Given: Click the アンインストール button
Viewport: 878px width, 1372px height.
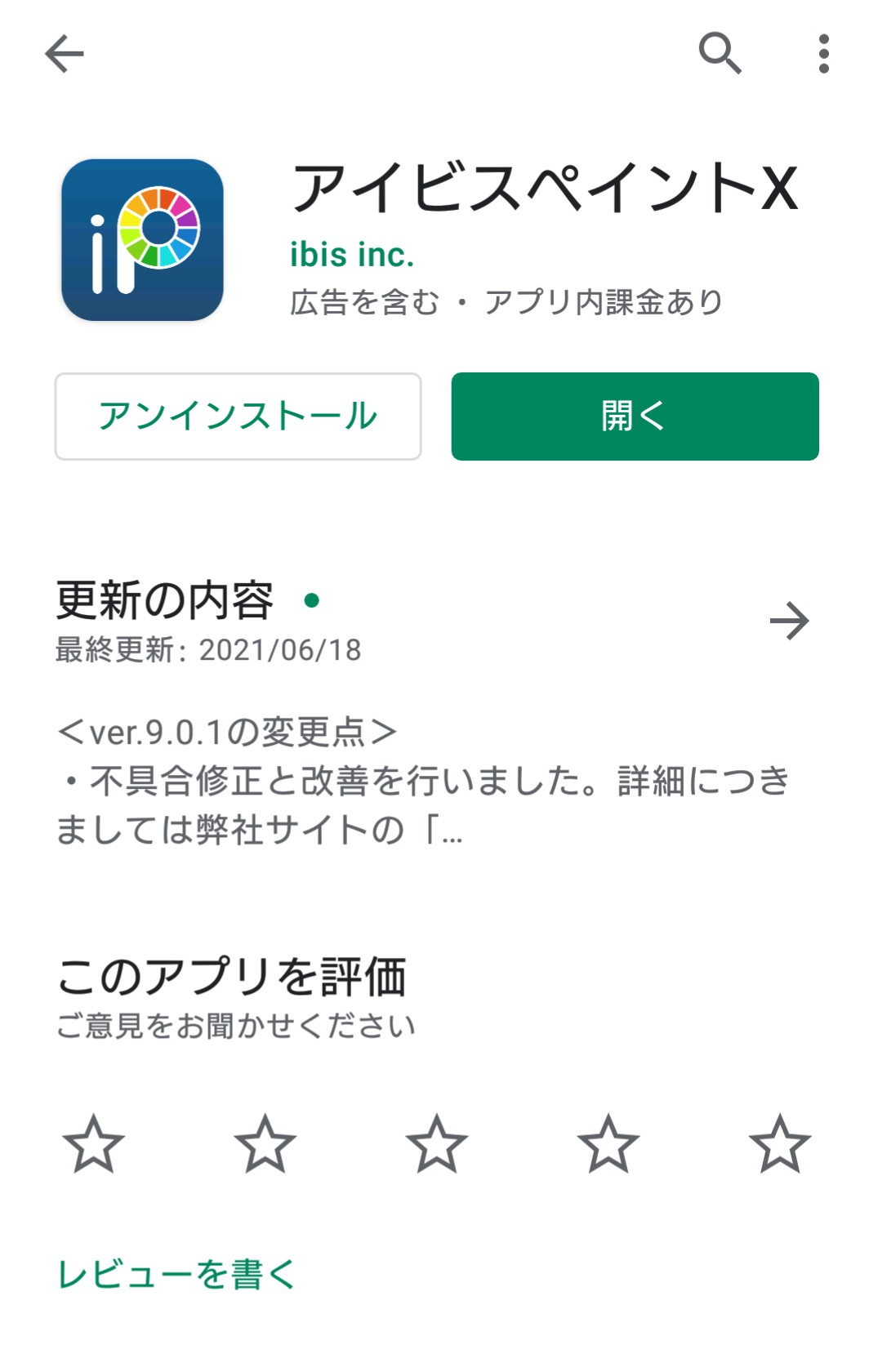Looking at the screenshot, I should pyautogui.click(x=238, y=416).
